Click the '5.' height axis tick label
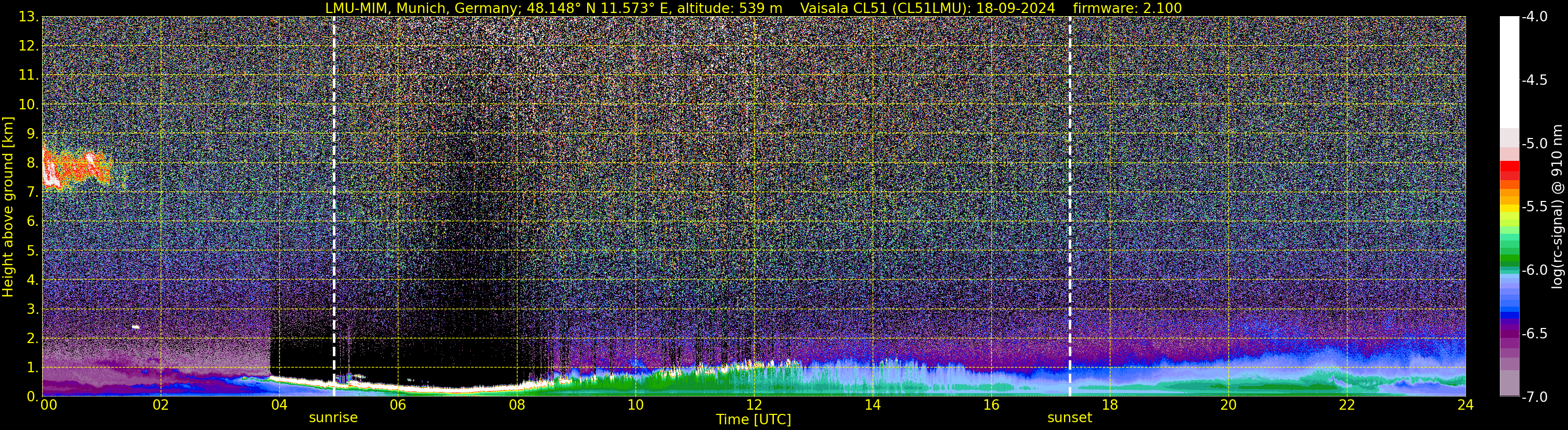Image resolution: width=1568 pixels, height=430 pixels. (32, 250)
